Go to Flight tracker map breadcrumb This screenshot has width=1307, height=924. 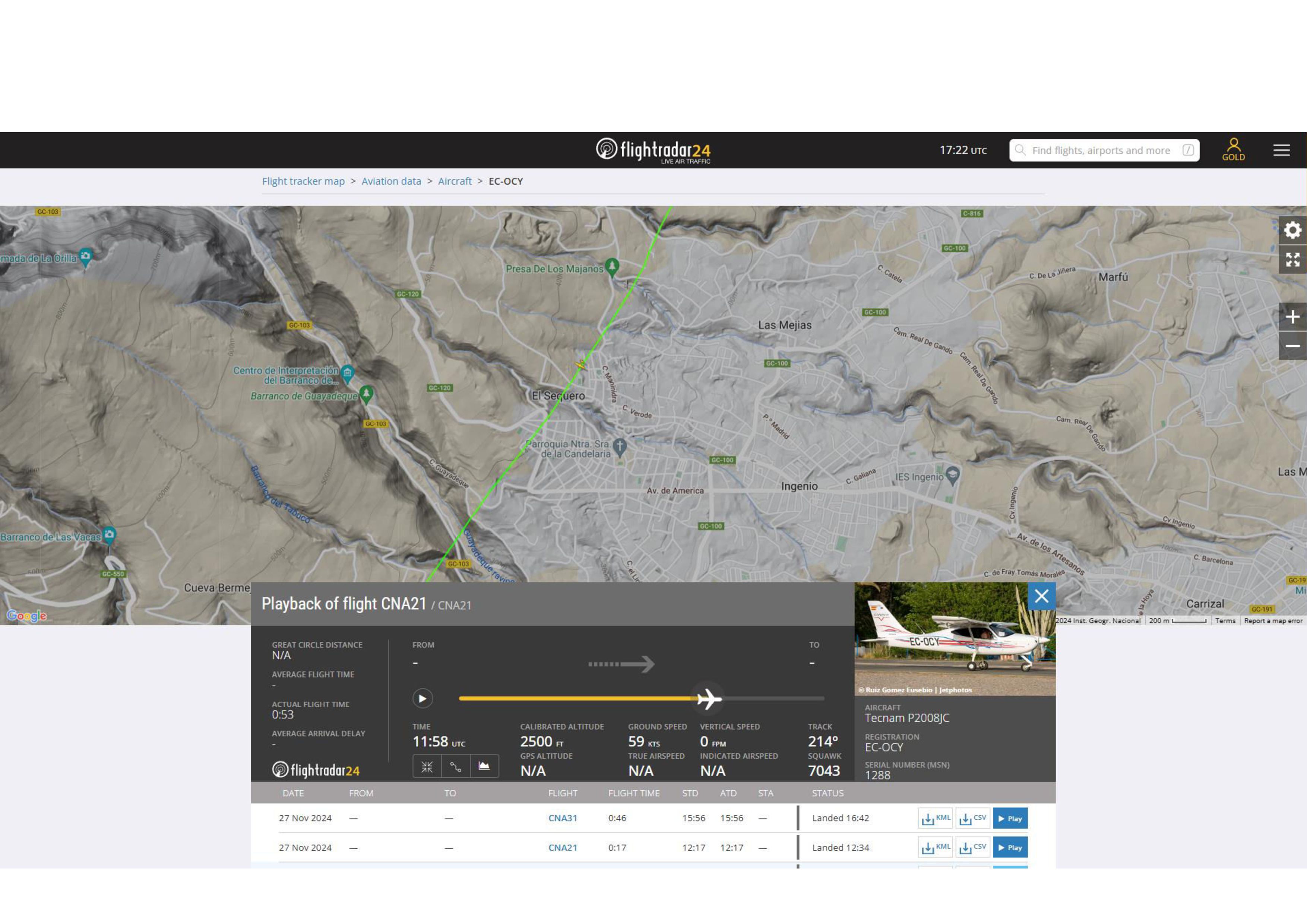(303, 181)
